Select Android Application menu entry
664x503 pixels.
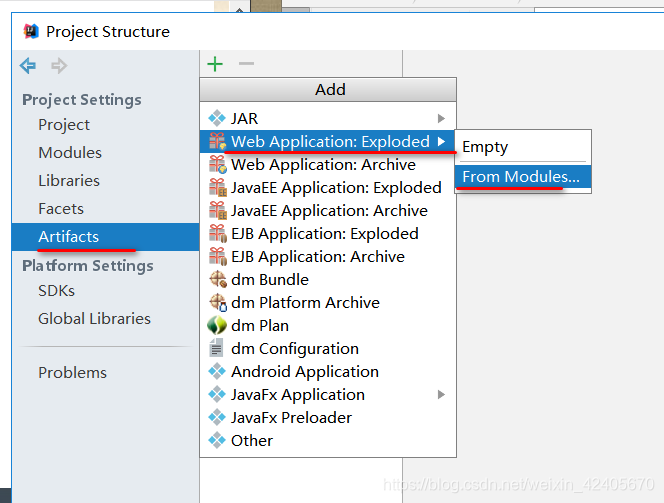pyautogui.click(x=328, y=371)
